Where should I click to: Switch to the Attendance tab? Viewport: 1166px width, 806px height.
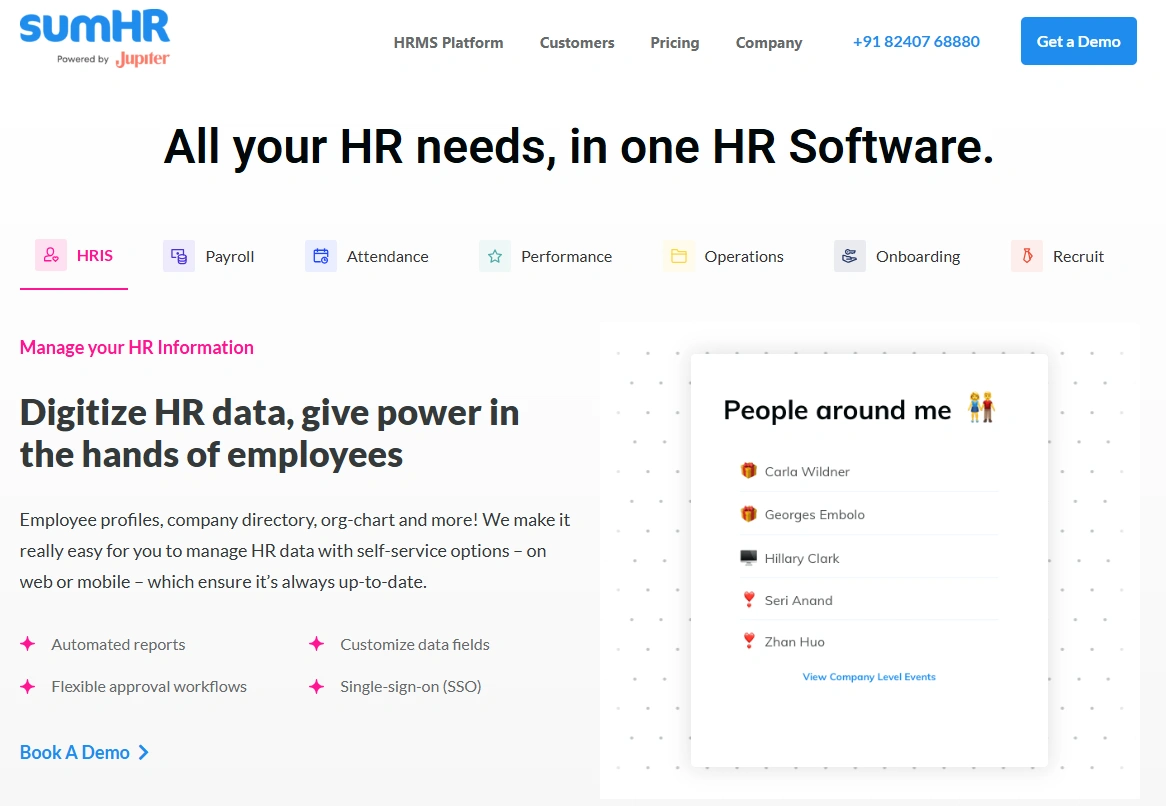(367, 257)
